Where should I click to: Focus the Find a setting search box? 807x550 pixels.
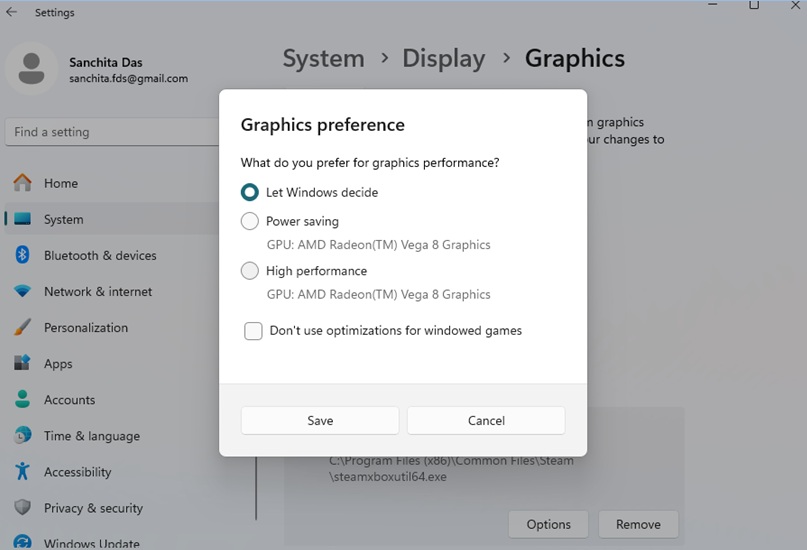[112, 132]
